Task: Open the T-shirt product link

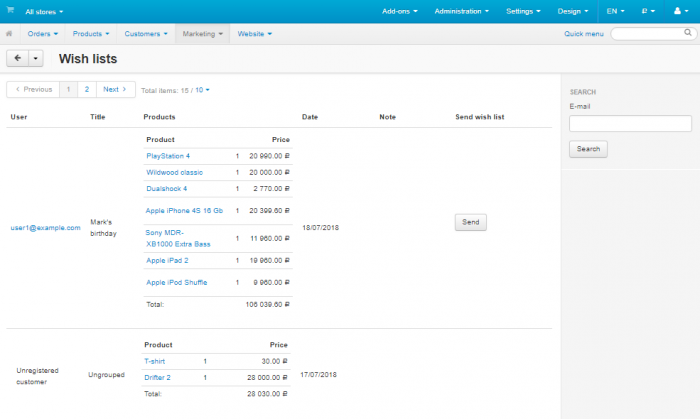Action: (x=154, y=361)
